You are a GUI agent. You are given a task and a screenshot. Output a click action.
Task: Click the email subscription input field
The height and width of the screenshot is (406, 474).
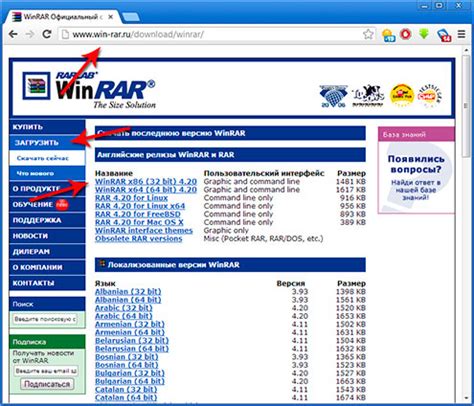[x=46, y=371]
